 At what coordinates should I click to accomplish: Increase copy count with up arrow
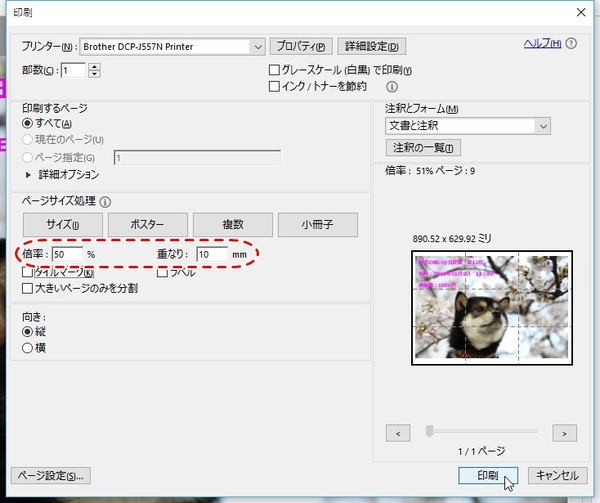pyautogui.click(x=94, y=67)
